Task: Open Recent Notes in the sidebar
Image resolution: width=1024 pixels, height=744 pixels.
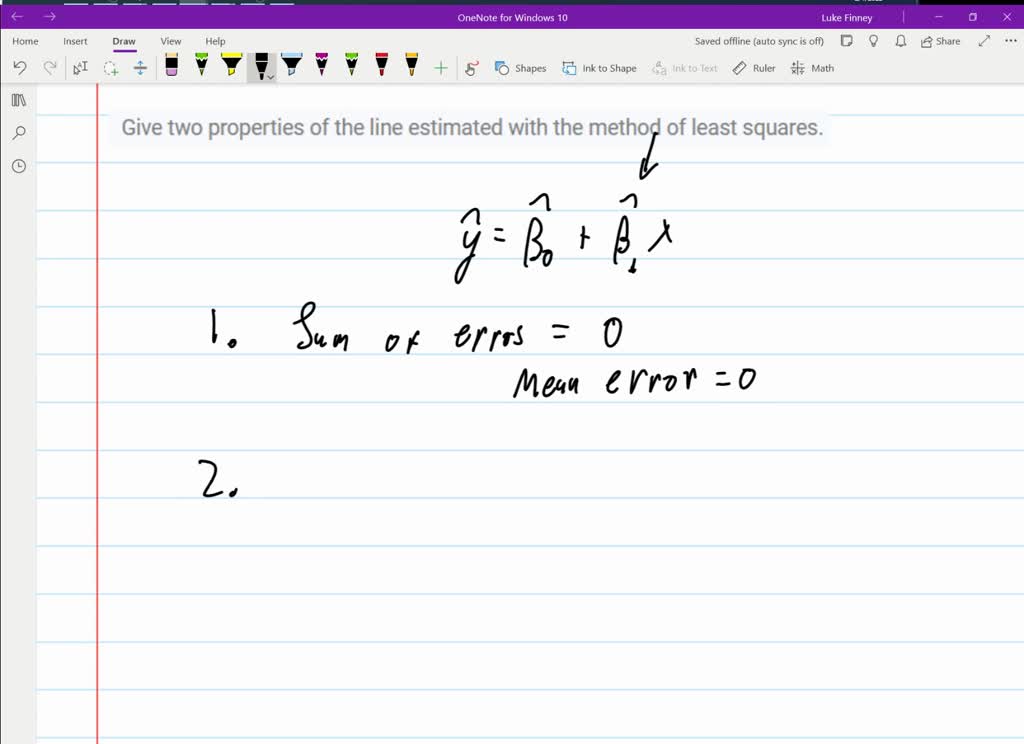Action: (x=18, y=166)
